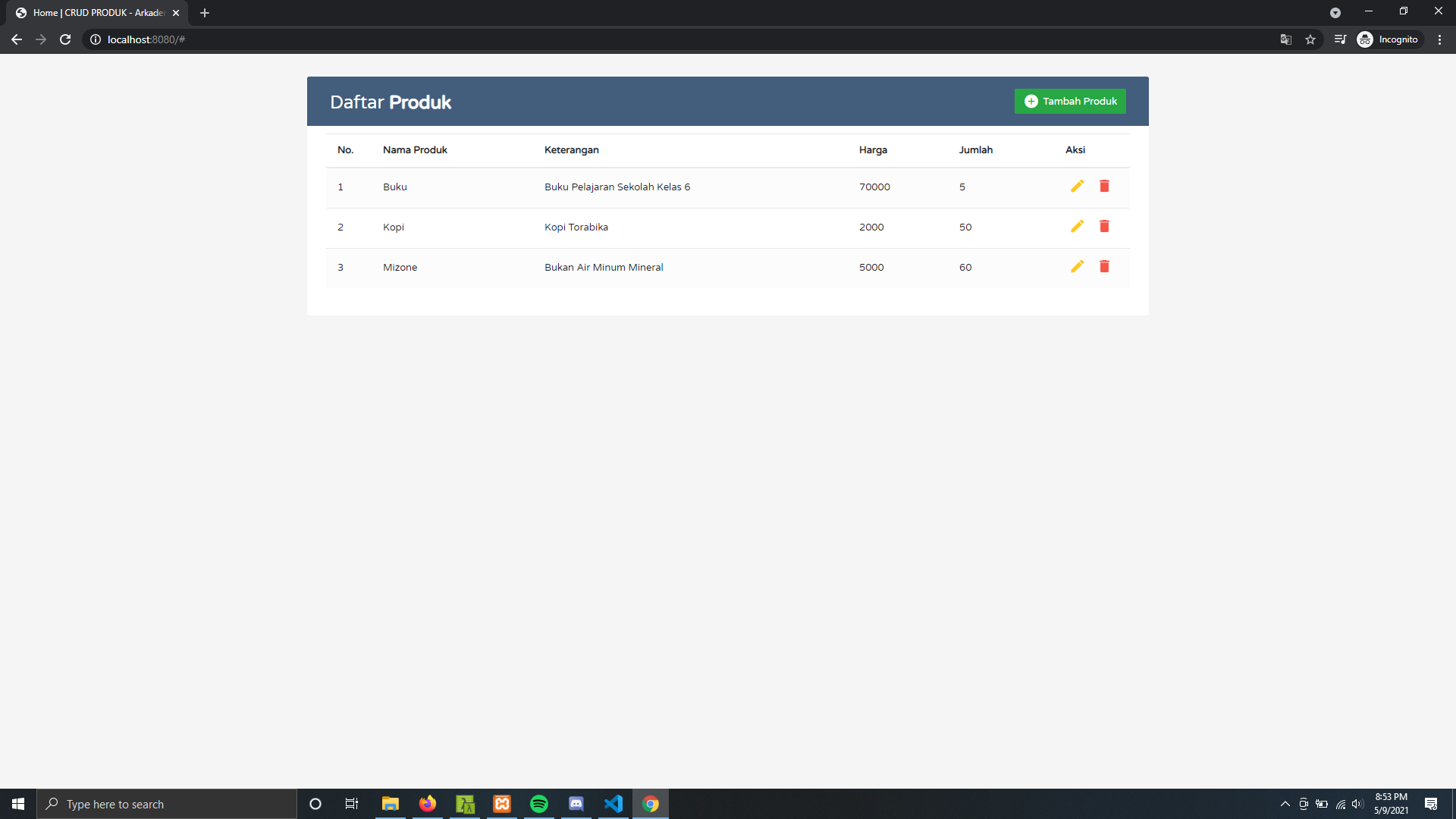This screenshot has height=819, width=1456.
Task: Open the Incognito profile indicator
Action: tap(1388, 39)
